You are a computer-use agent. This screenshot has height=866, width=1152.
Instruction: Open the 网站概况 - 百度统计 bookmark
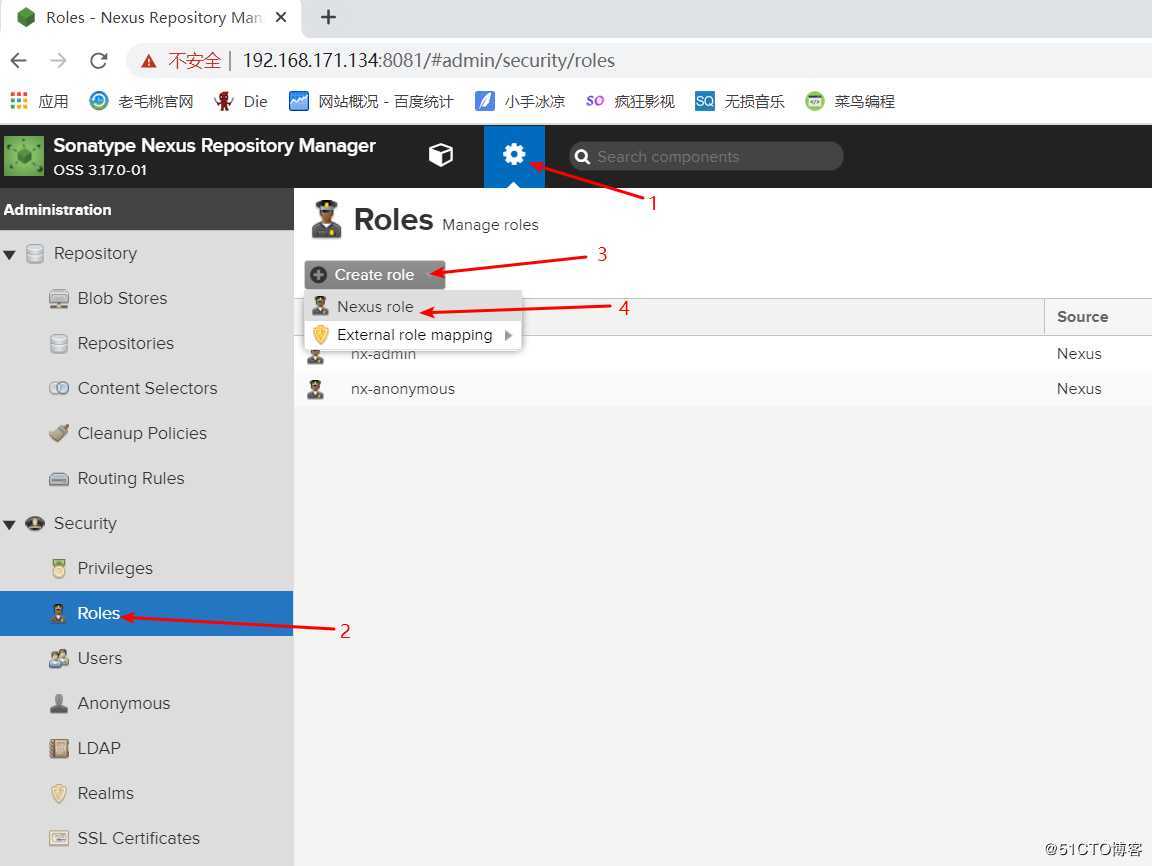[371, 101]
